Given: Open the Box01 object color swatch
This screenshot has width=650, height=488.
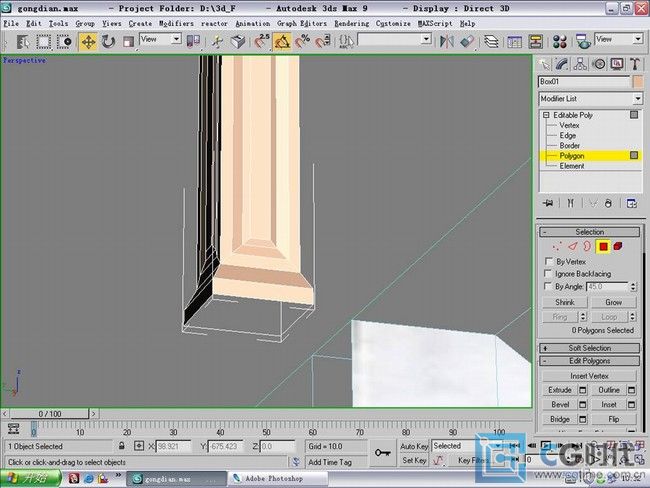Looking at the screenshot, I should click(x=638, y=82).
